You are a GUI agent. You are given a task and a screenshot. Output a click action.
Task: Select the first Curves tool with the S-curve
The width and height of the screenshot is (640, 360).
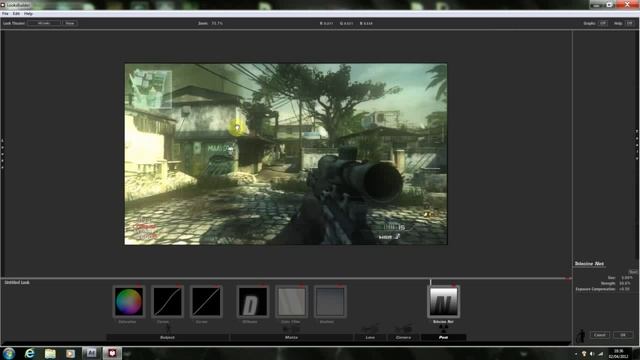pyautogui.click(x=167, y=302)
